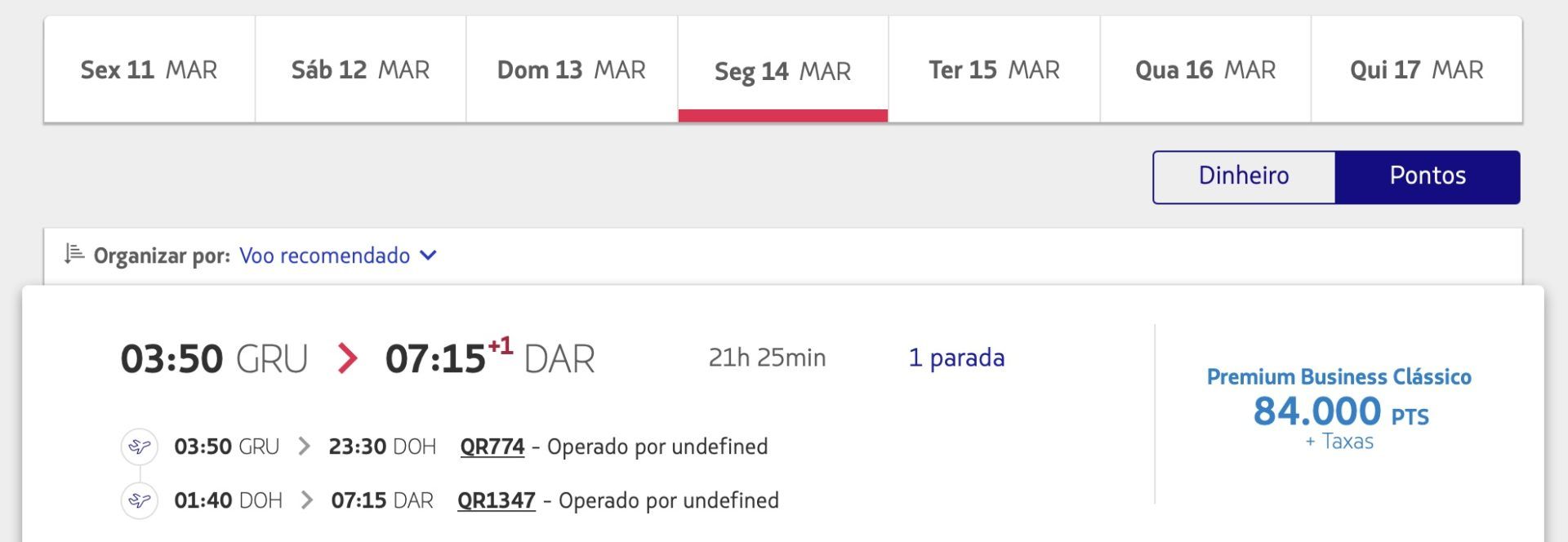Open the Voo recomendado sort dropdown

coord(325,255)
